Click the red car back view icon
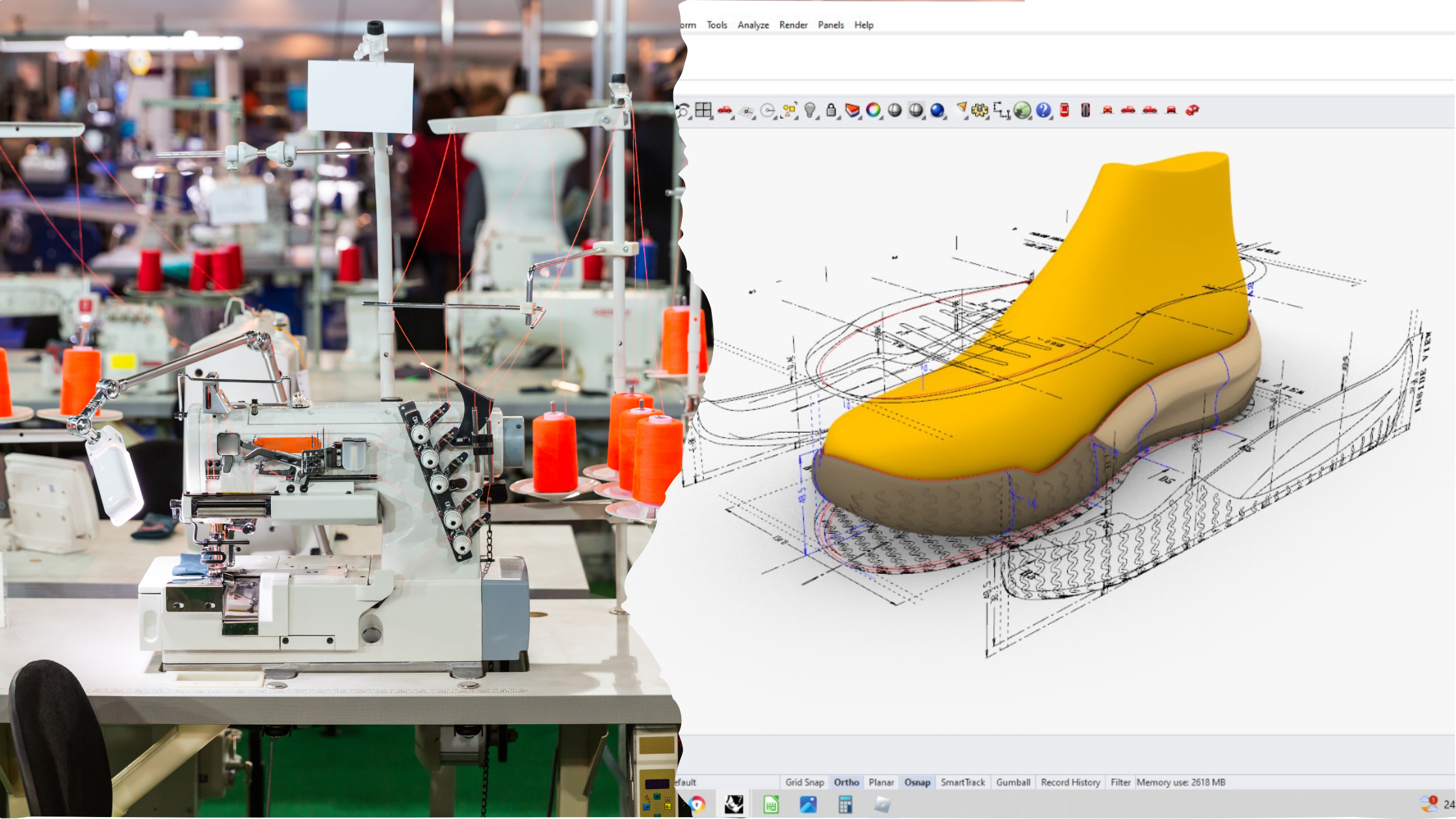 pos(1171,110)
